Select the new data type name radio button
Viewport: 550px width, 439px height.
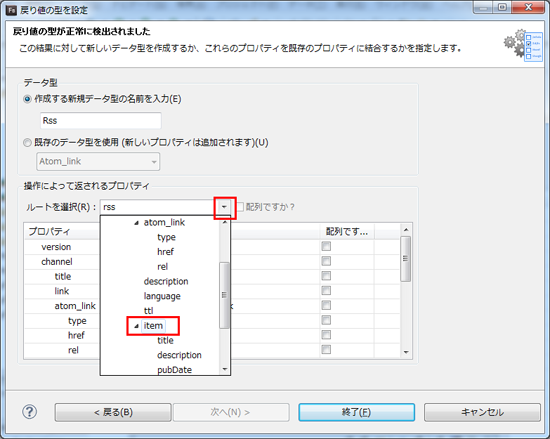(x=27, y=99)
